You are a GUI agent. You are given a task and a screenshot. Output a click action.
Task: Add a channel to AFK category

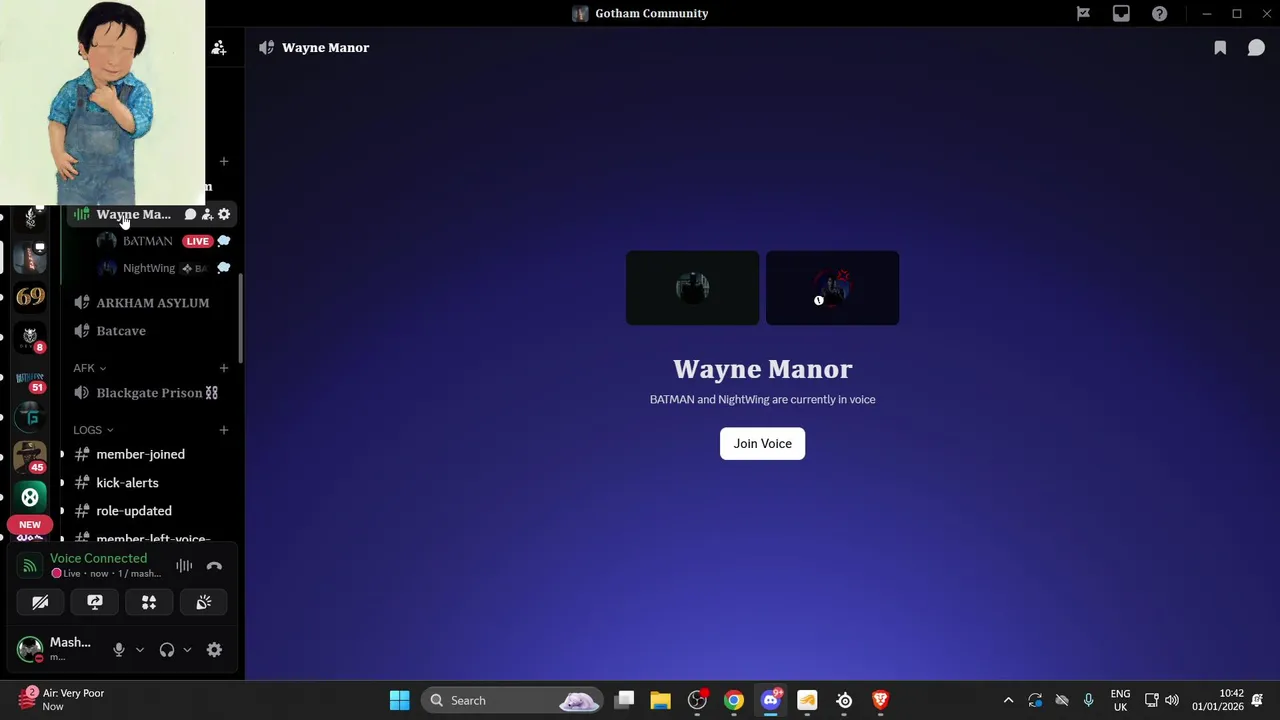(224, 368)
